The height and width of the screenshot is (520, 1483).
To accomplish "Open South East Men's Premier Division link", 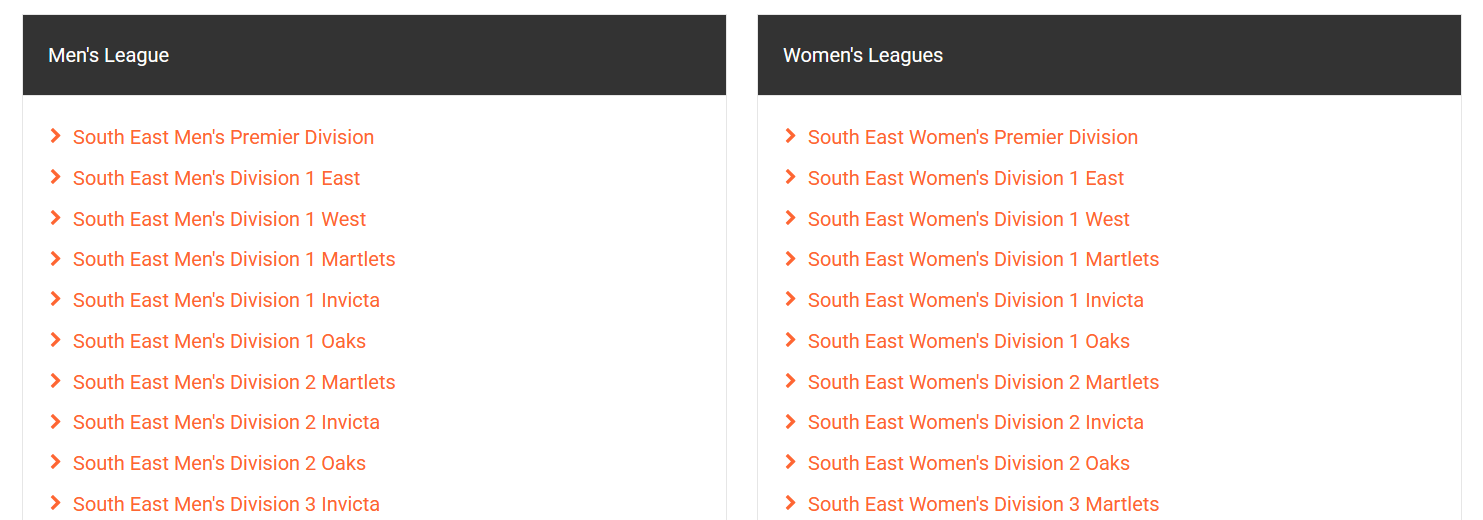I will 223,137.
